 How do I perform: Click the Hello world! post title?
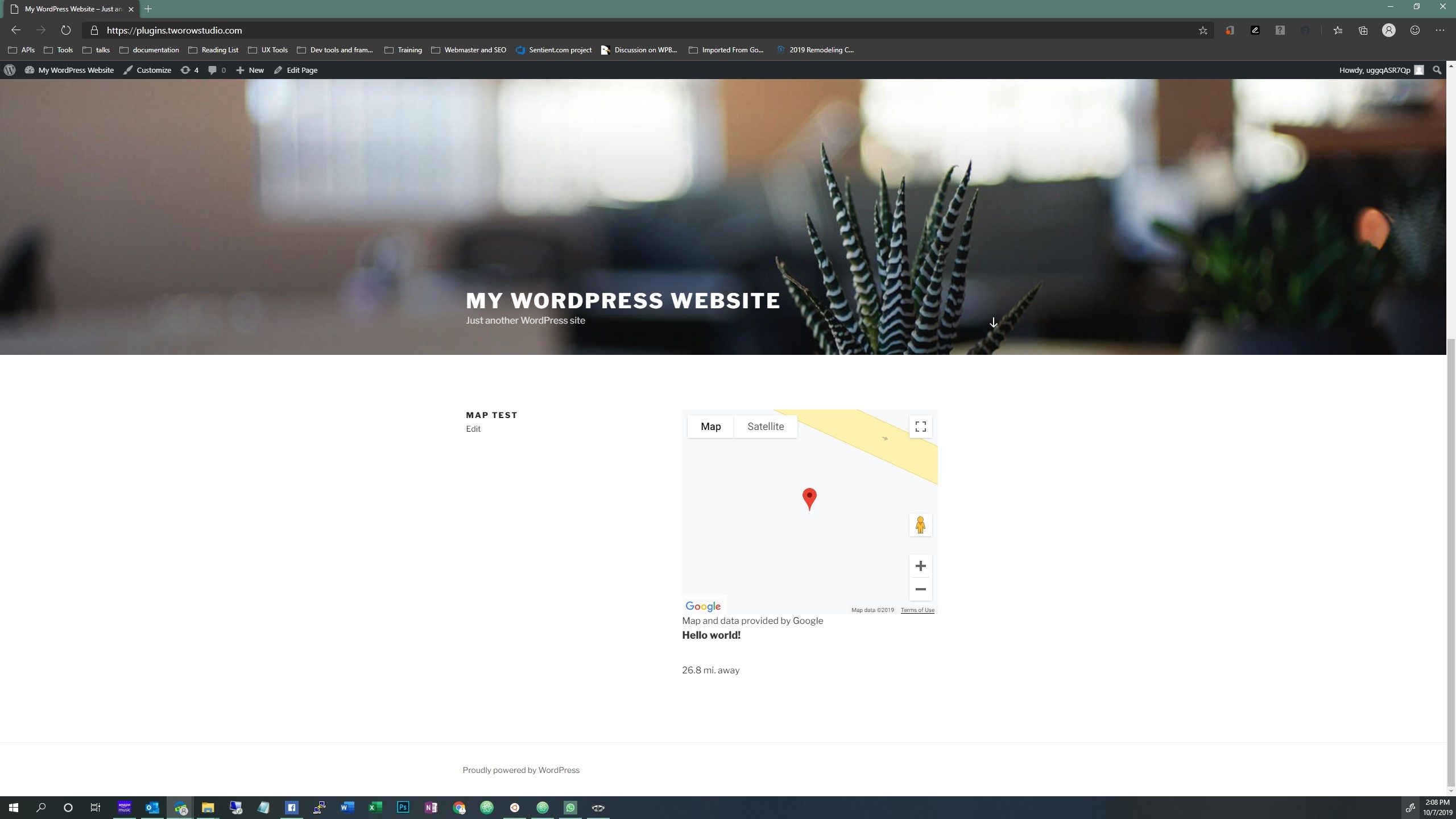coord(711,635)
